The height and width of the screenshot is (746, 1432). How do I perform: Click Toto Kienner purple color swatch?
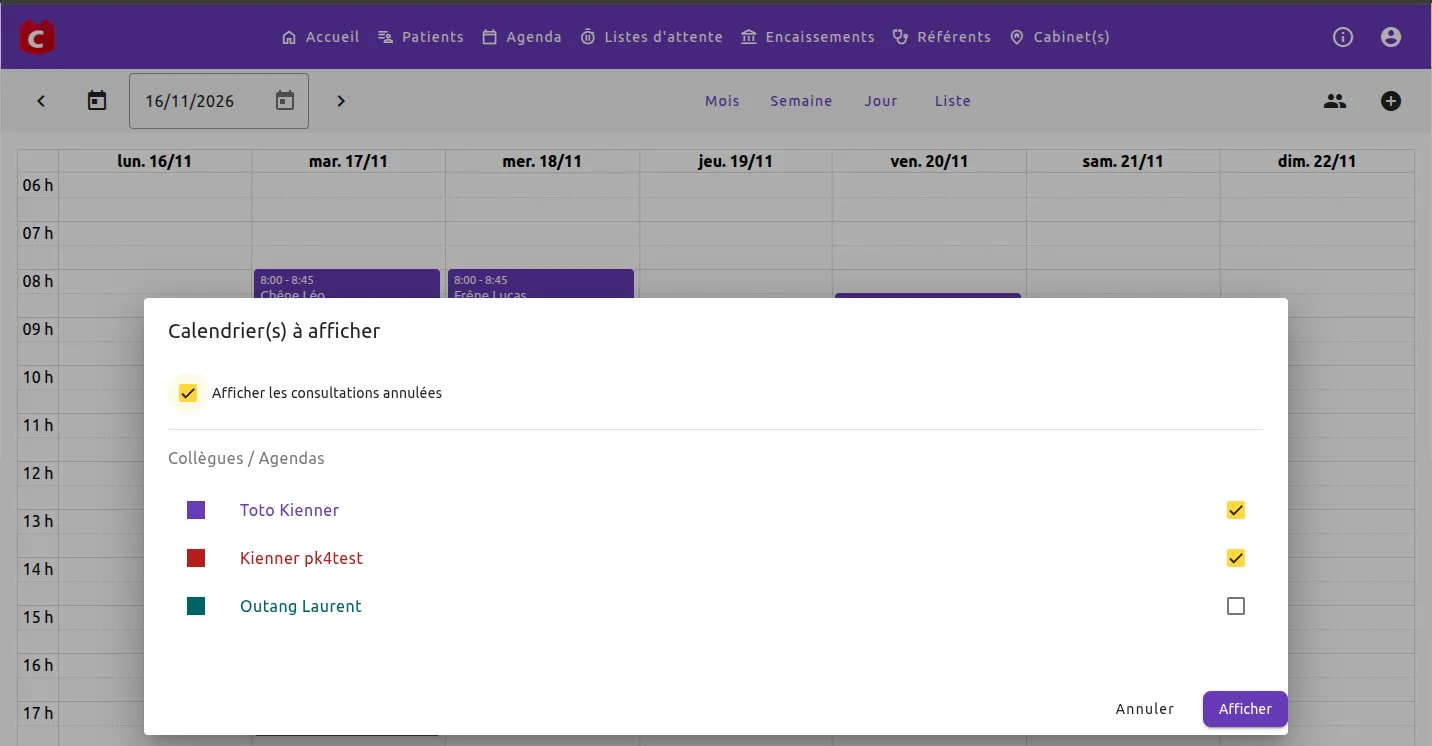196,510
